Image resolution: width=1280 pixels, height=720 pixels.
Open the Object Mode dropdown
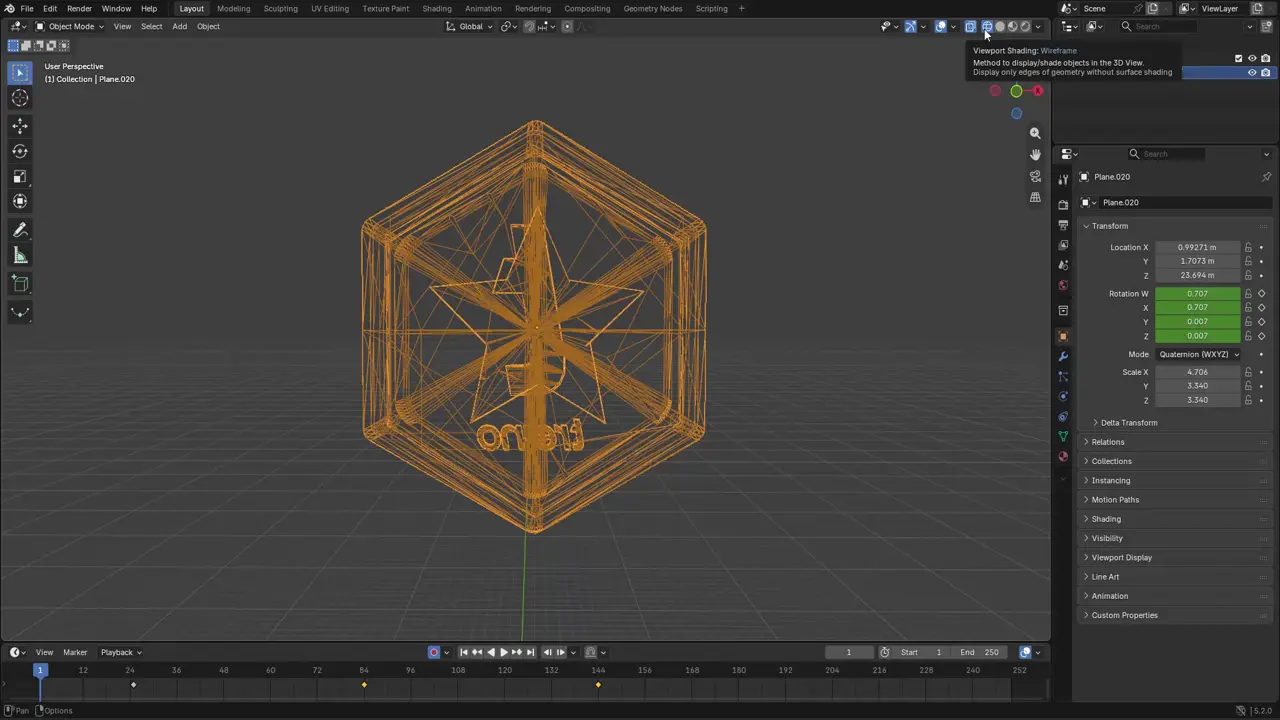pos(70,26)
